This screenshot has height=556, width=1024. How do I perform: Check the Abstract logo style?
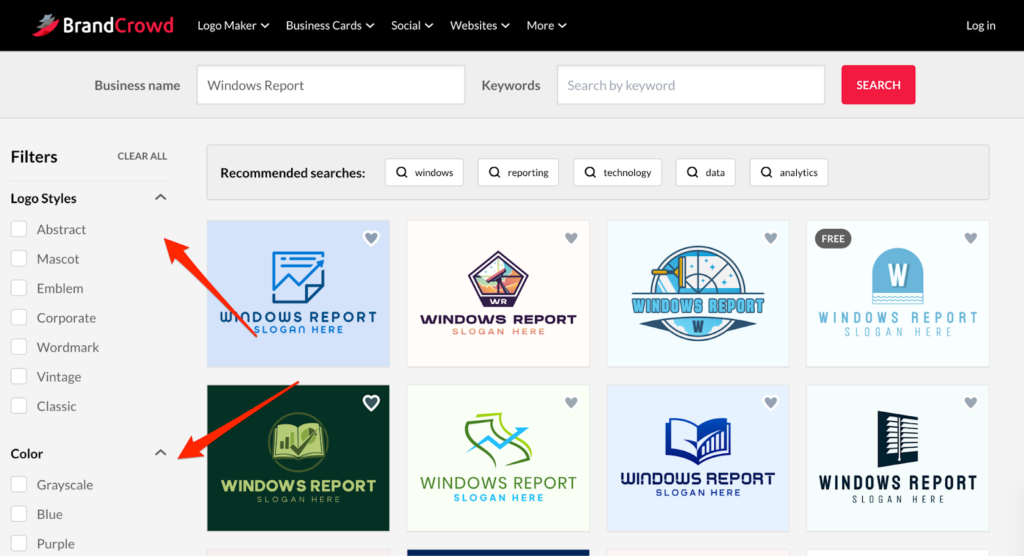(19, 229)
